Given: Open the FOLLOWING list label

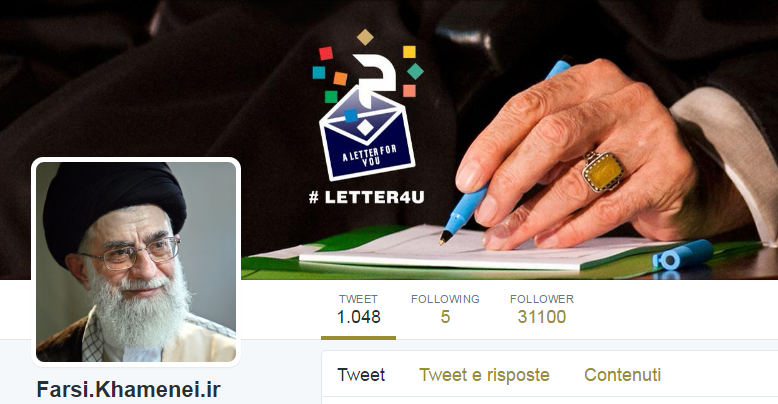Looking at the screenshot, I should pos(445,299).
